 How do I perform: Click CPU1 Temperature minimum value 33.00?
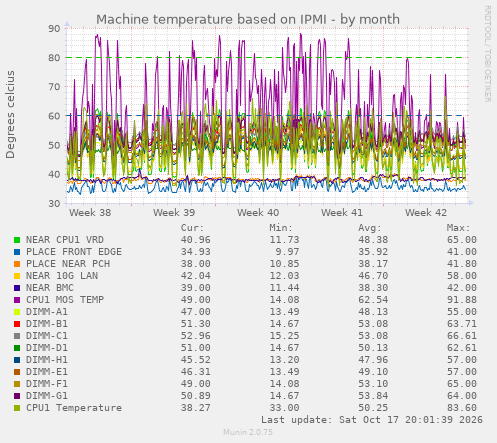[x=284, y=408]
